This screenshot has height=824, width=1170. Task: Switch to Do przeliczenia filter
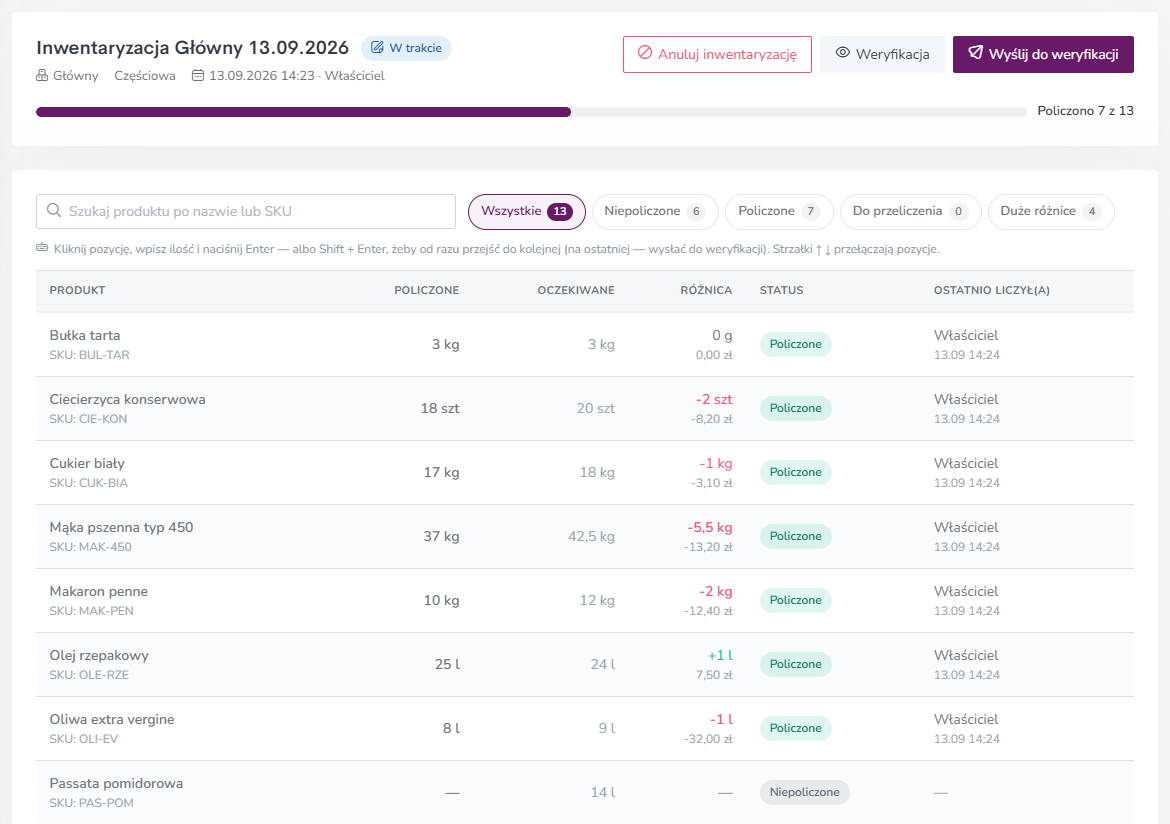tap(910, 211)
